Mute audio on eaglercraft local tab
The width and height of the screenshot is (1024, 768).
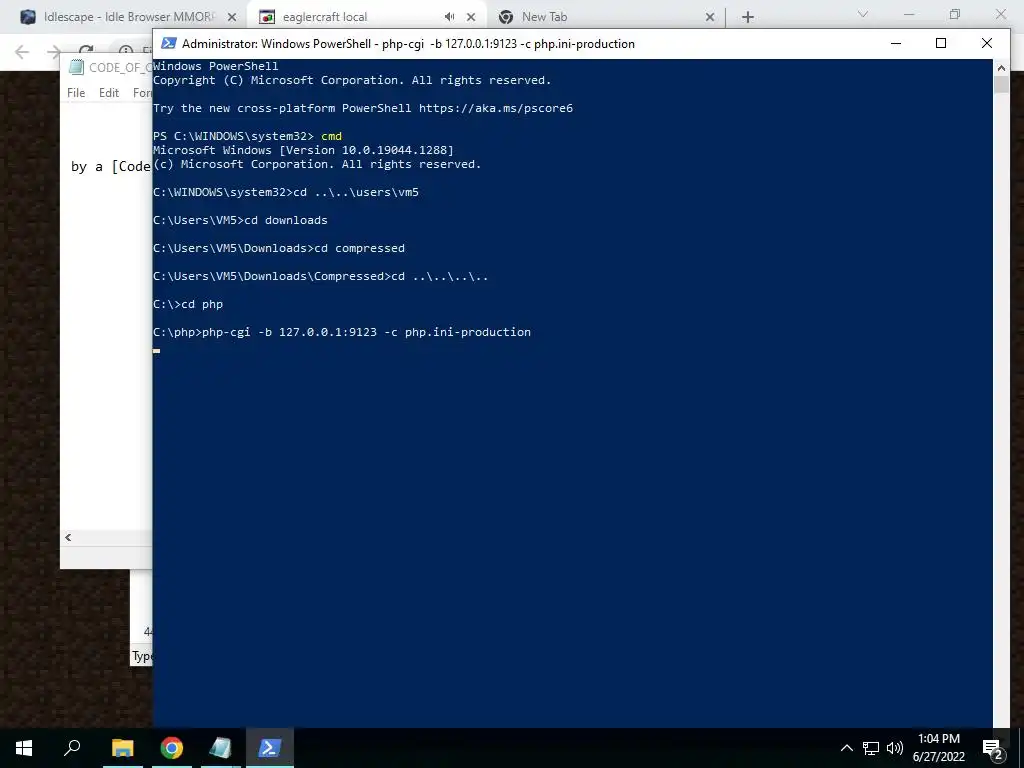[449, 17]
